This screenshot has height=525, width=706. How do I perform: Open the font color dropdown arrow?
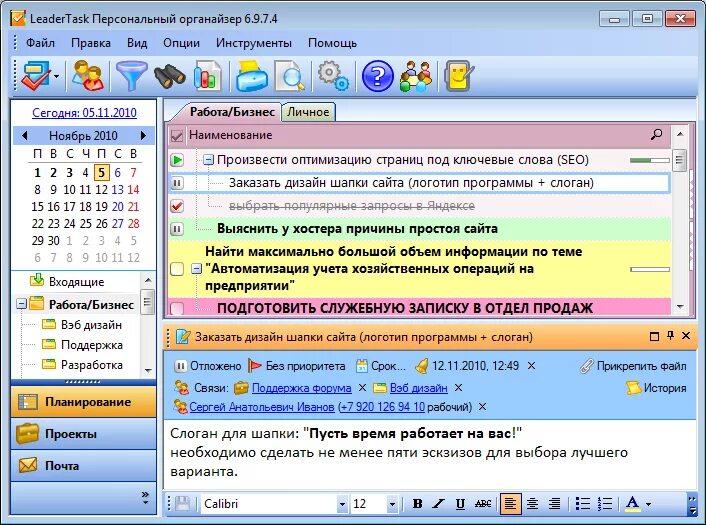click(x=648, y=504)
